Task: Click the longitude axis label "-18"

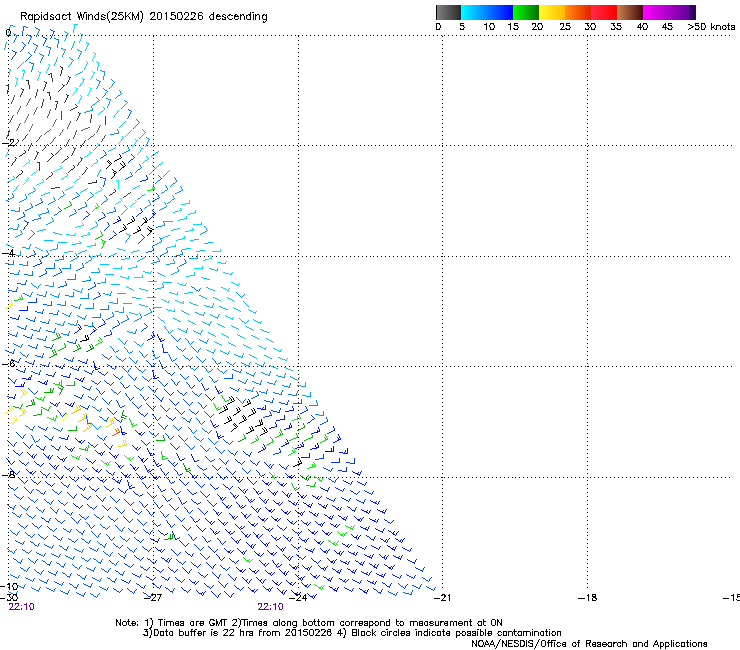Action: [x=588, y=598]
